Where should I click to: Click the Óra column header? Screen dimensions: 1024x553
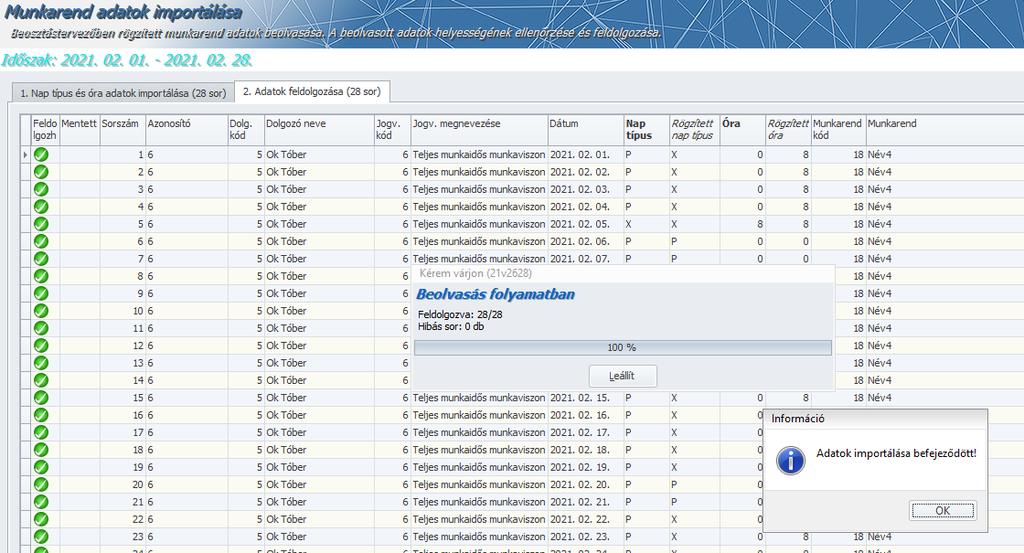coord(743,129)
